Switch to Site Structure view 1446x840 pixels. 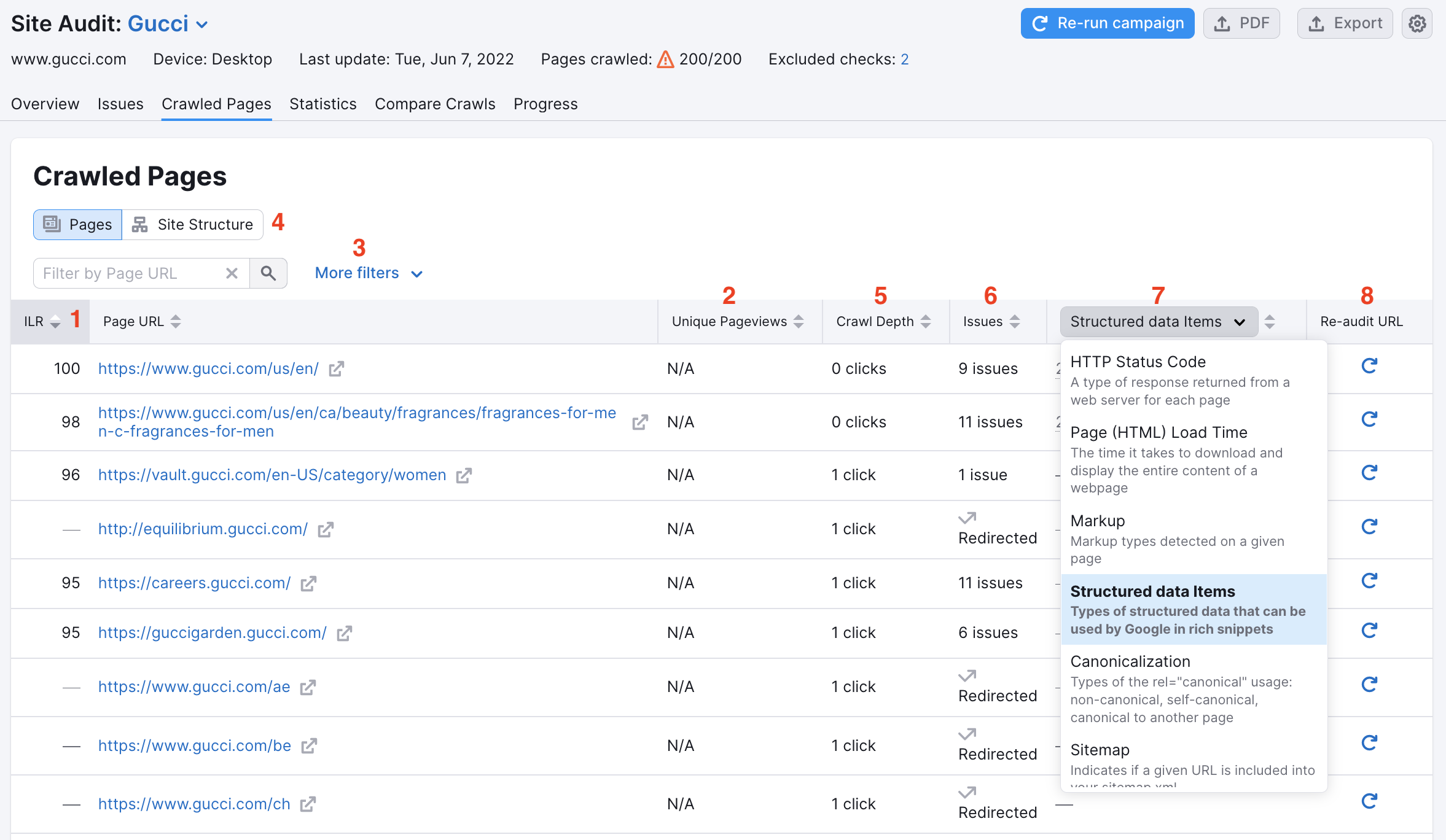192,225
